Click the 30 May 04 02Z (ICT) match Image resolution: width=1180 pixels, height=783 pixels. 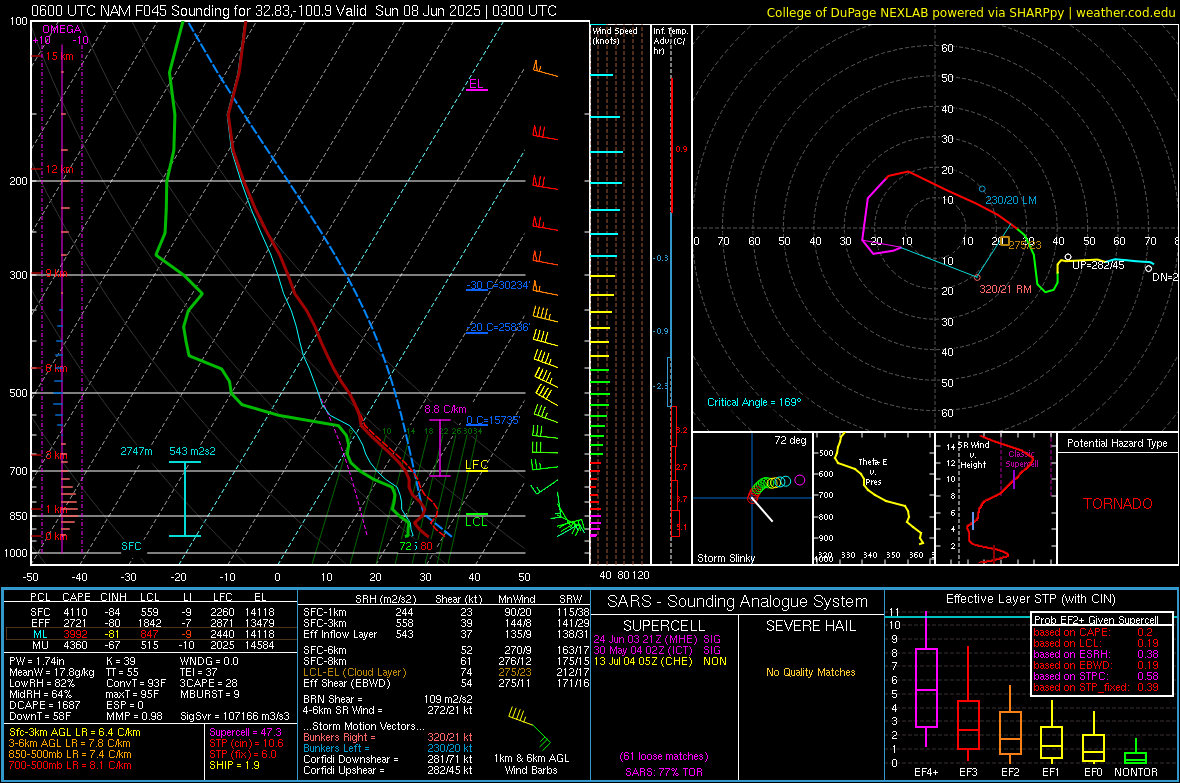(657, 650)
